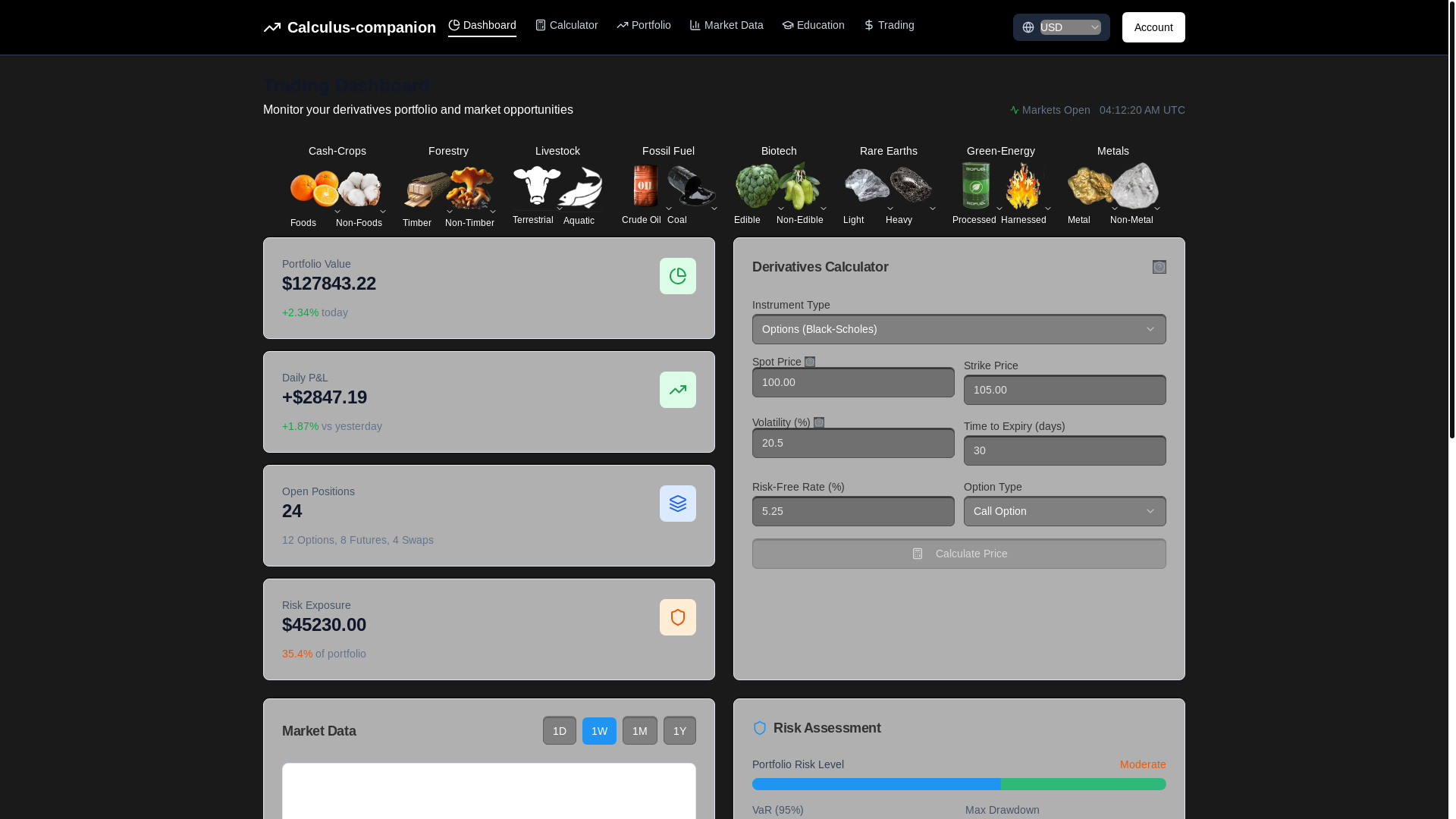The height and width of the screenshot is (819, 1456).
Task: Click the Calculate Price button
Action: [x=959, y=554]
